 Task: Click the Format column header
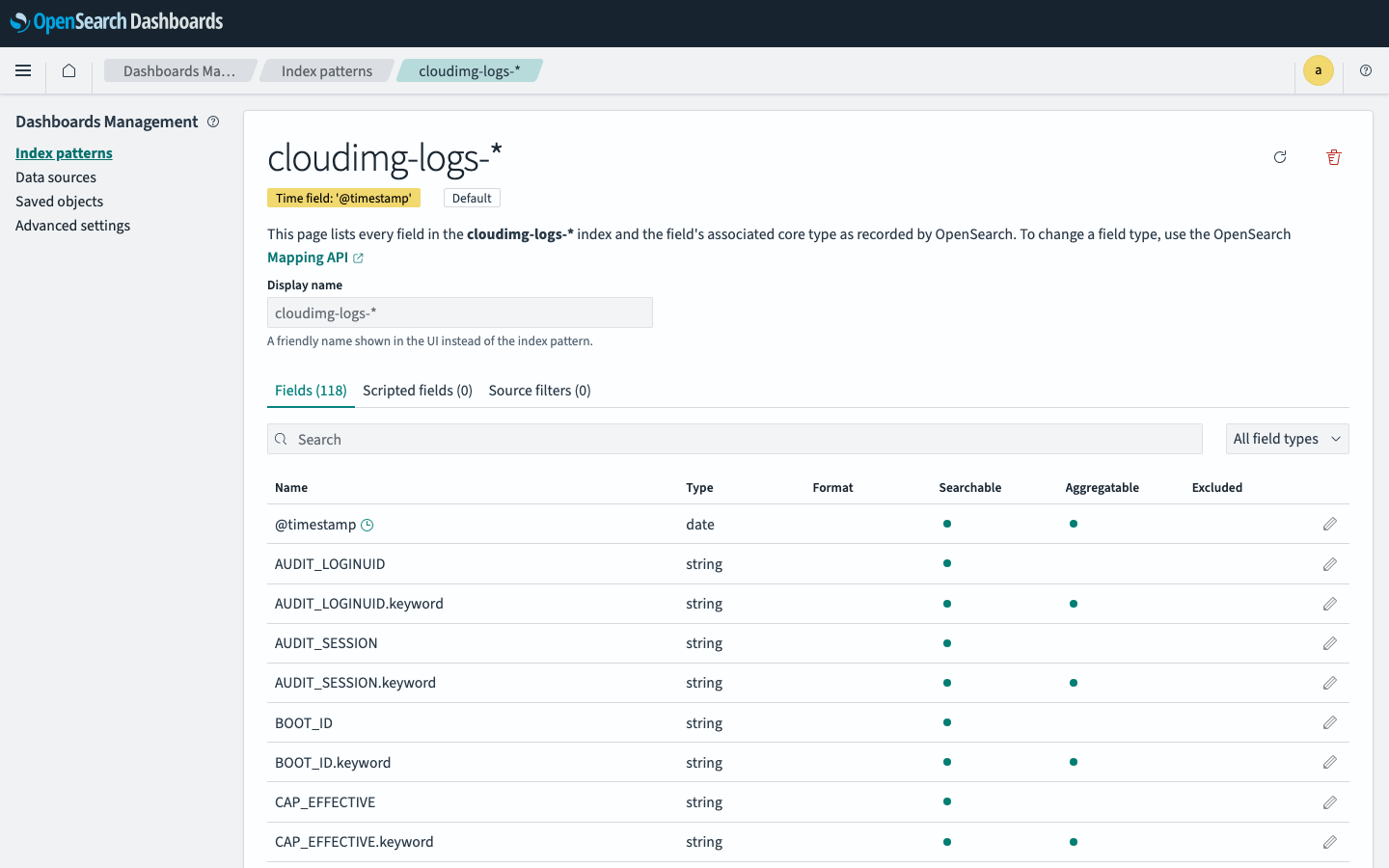(x=832, y=488)
